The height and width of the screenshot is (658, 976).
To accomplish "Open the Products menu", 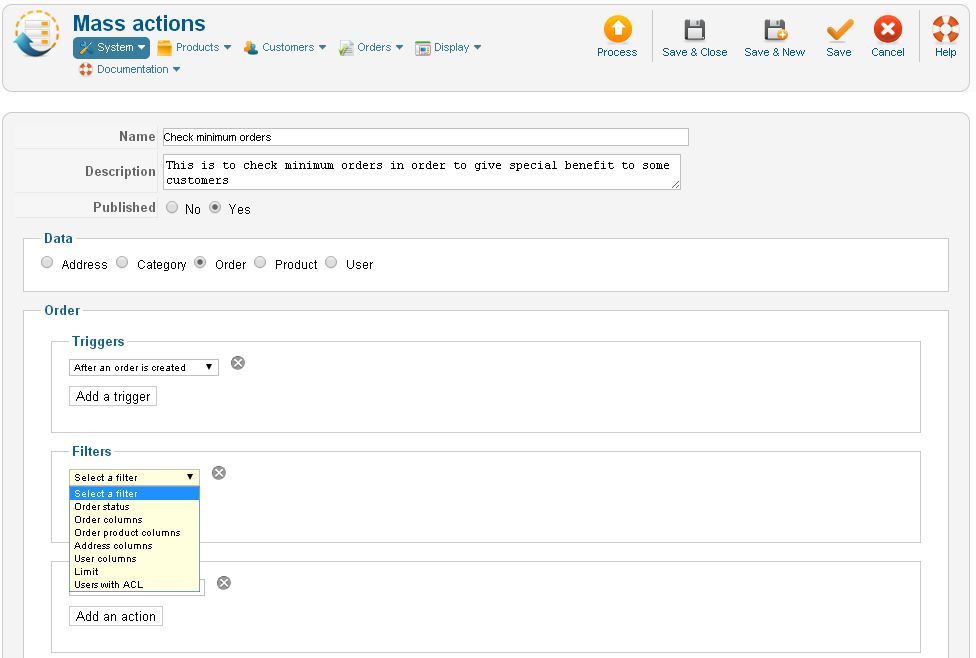I will (196, 47).
